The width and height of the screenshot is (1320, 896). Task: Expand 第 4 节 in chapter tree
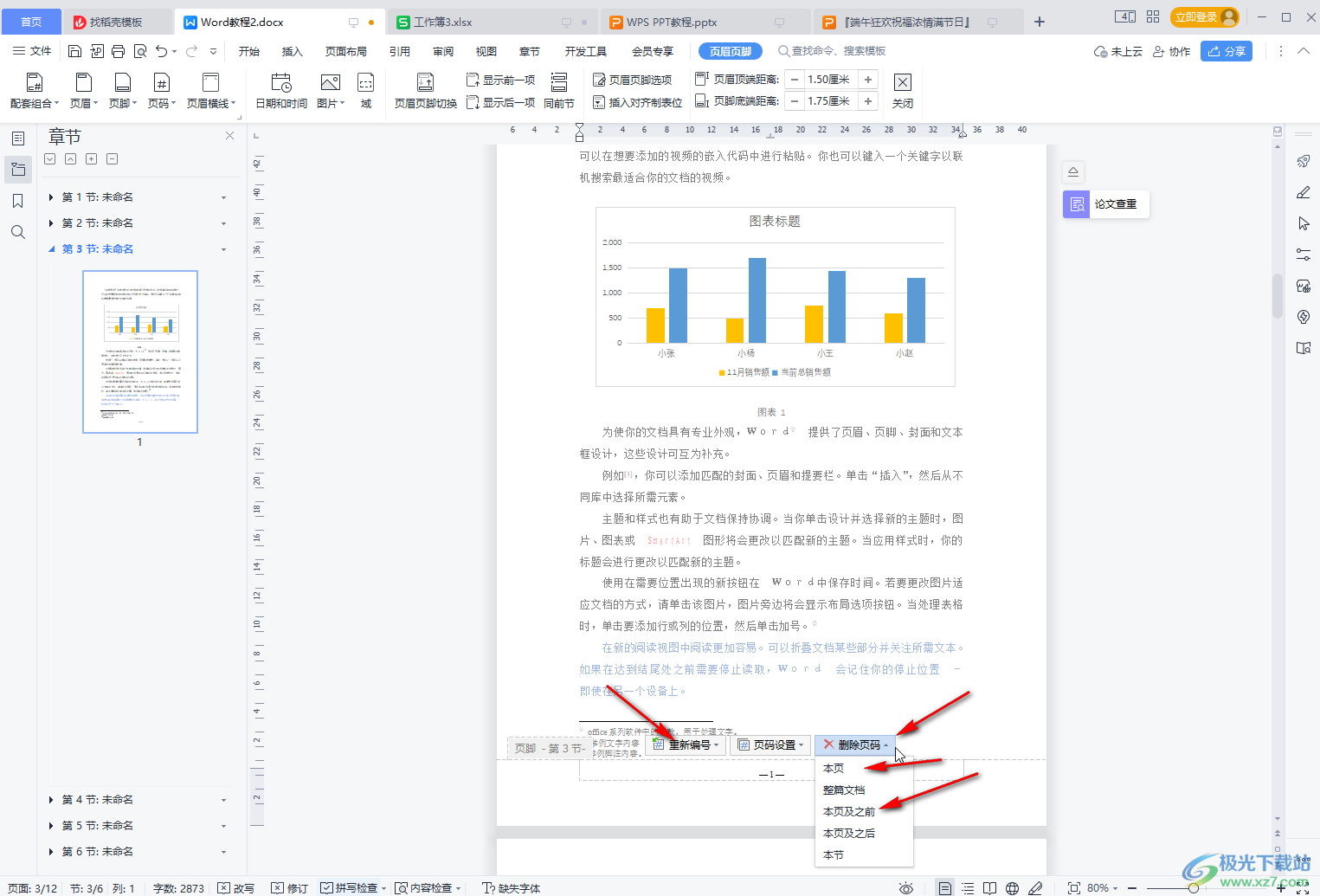pos(51,800)
